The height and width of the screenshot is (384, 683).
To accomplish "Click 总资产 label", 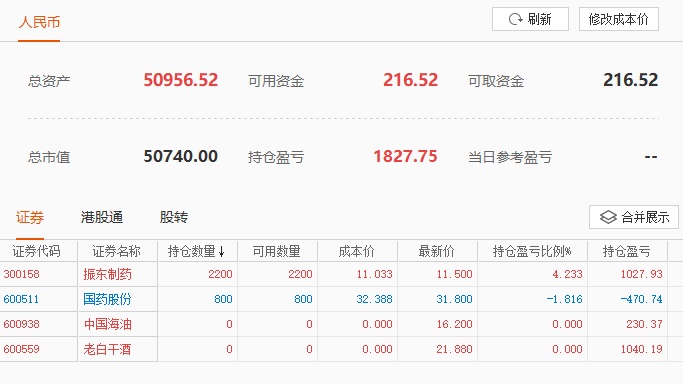I will pos(49,81).
